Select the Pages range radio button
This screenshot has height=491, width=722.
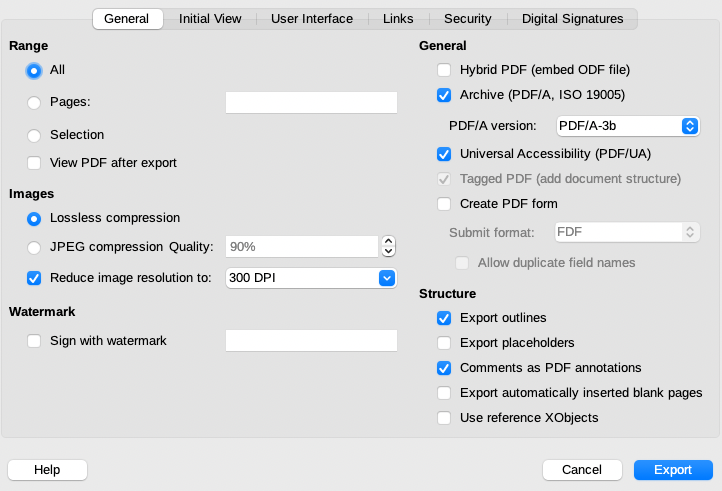[x=35, y=102]
